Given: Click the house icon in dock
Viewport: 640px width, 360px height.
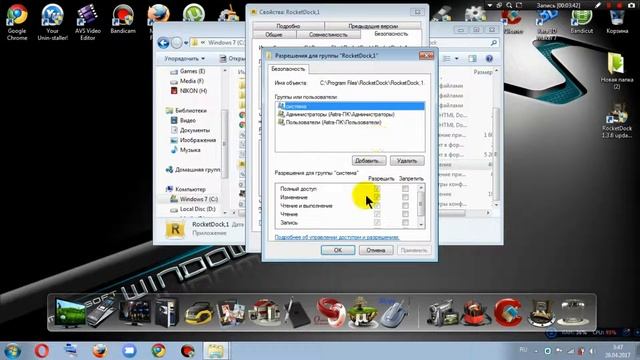Looking at the screenshot, I should (264, 313).
